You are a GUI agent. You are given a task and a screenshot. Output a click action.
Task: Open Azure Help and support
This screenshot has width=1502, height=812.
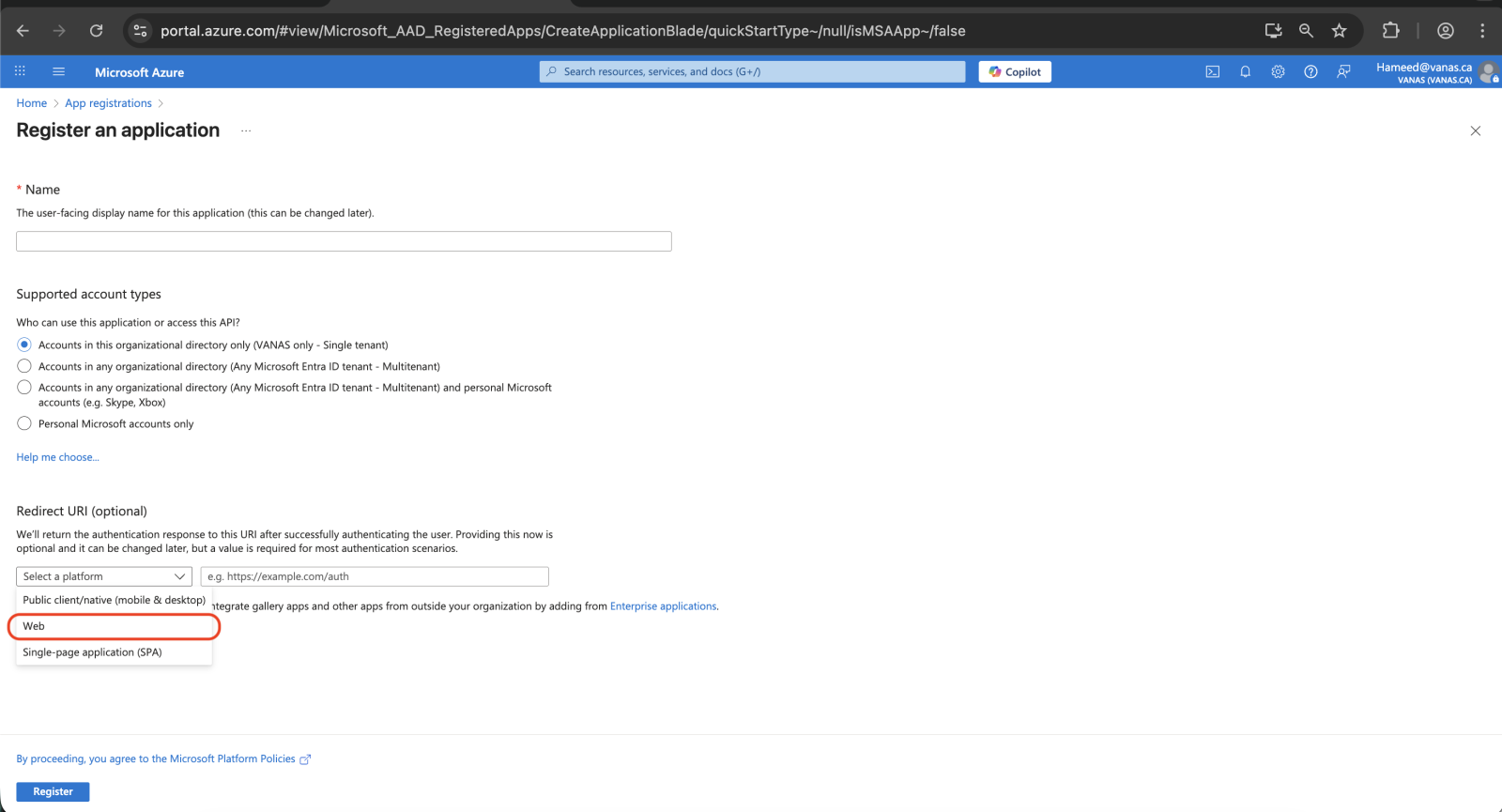[x=1310, y=71]
